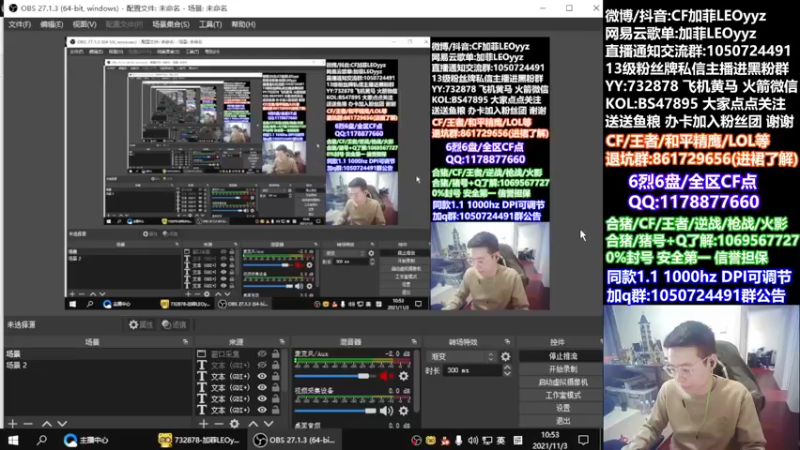Screen dimensions: 800x450
Task: Open the transition properties gear next to 渐变
Action: click(x=506, y=357)
